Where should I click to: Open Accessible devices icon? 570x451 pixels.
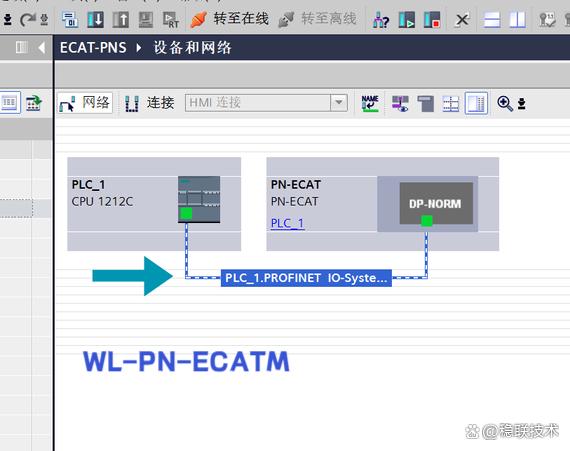coord(381,20)
